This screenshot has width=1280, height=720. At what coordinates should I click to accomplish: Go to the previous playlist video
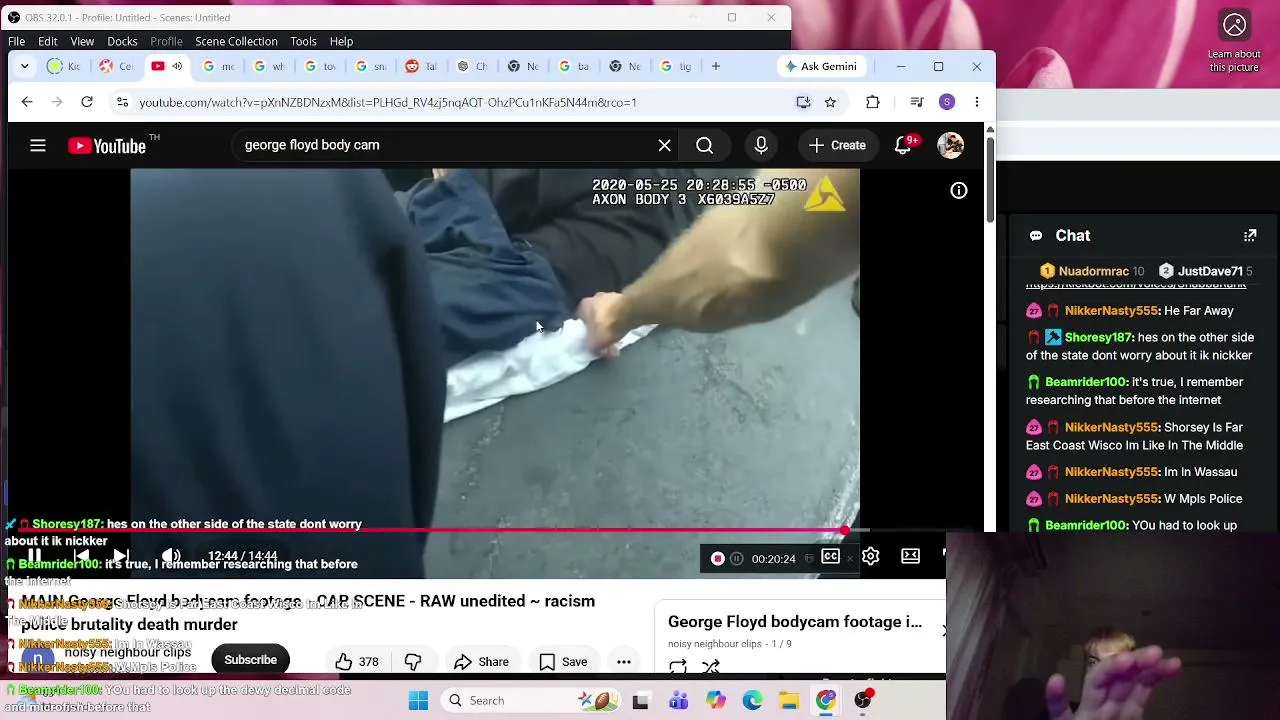[x=82, y=556]
